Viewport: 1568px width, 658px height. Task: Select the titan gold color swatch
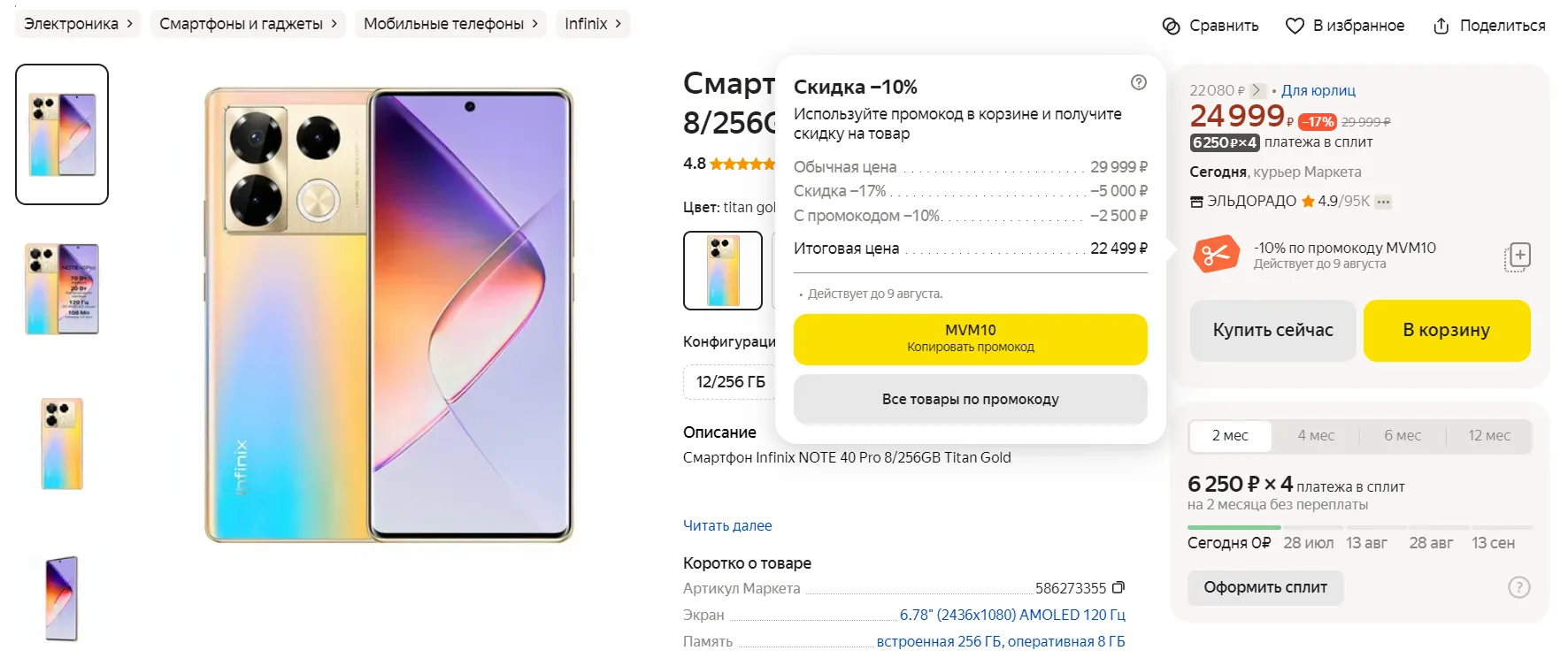point(722,271)
